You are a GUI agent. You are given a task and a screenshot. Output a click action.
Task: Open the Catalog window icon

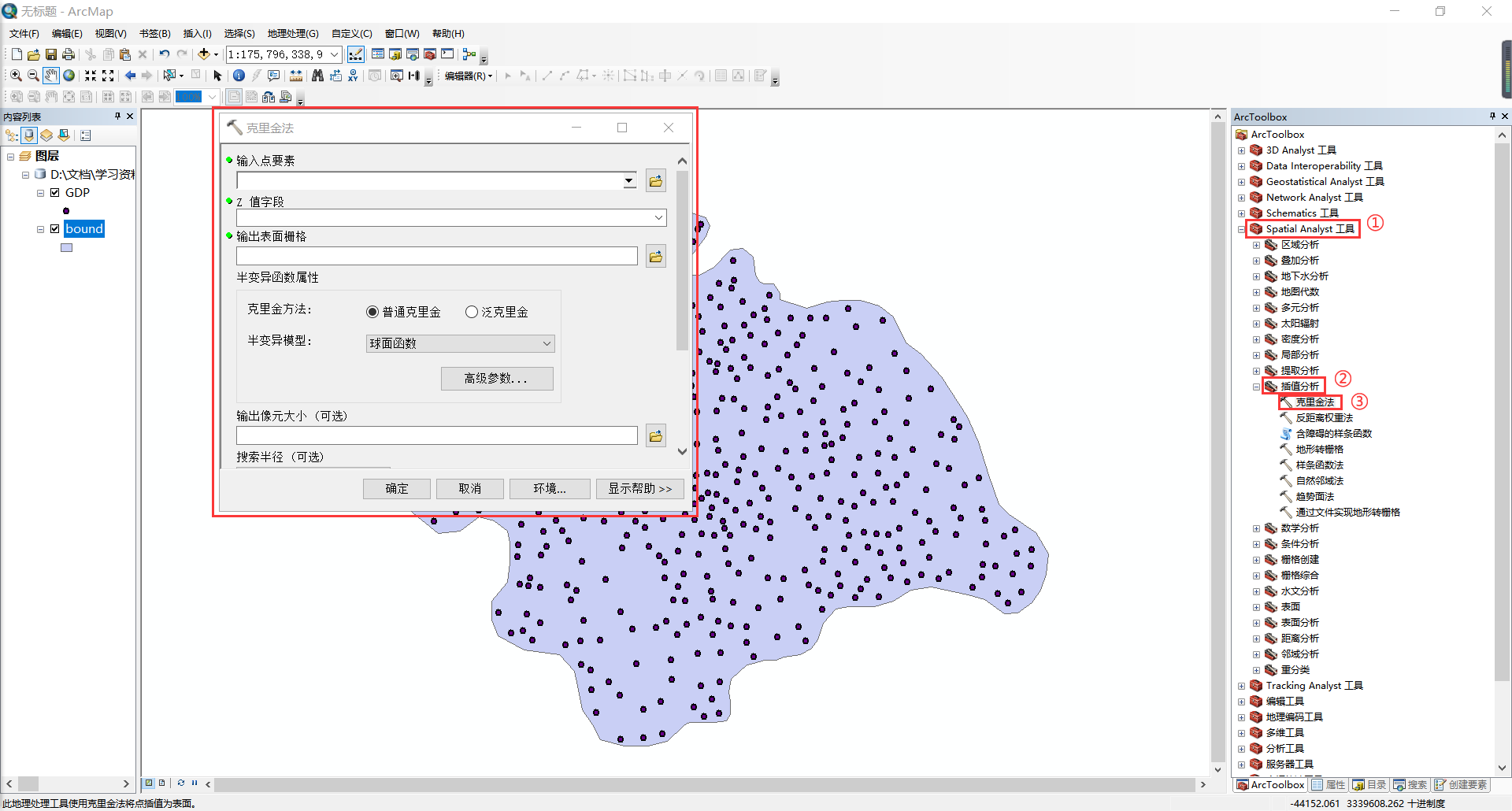click(395, 54)
